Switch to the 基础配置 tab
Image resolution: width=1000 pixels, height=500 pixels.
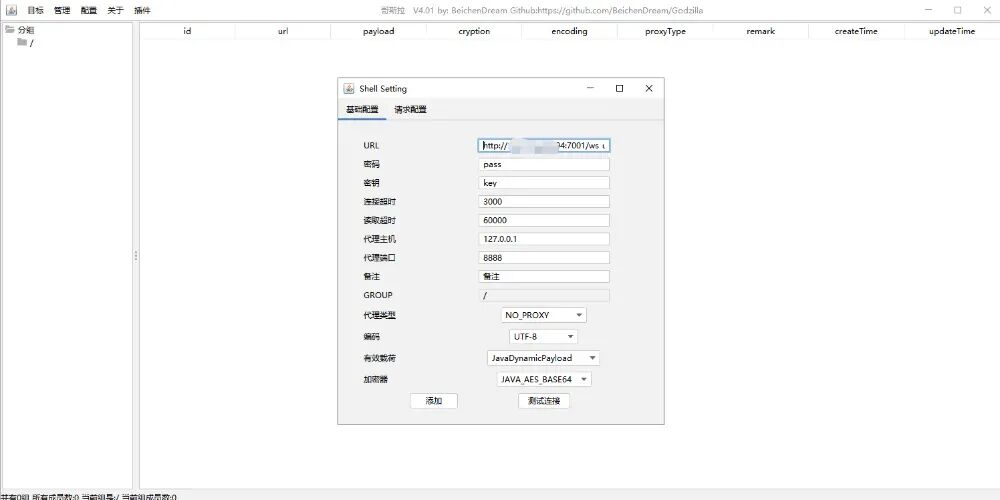[x=362, y=110]
